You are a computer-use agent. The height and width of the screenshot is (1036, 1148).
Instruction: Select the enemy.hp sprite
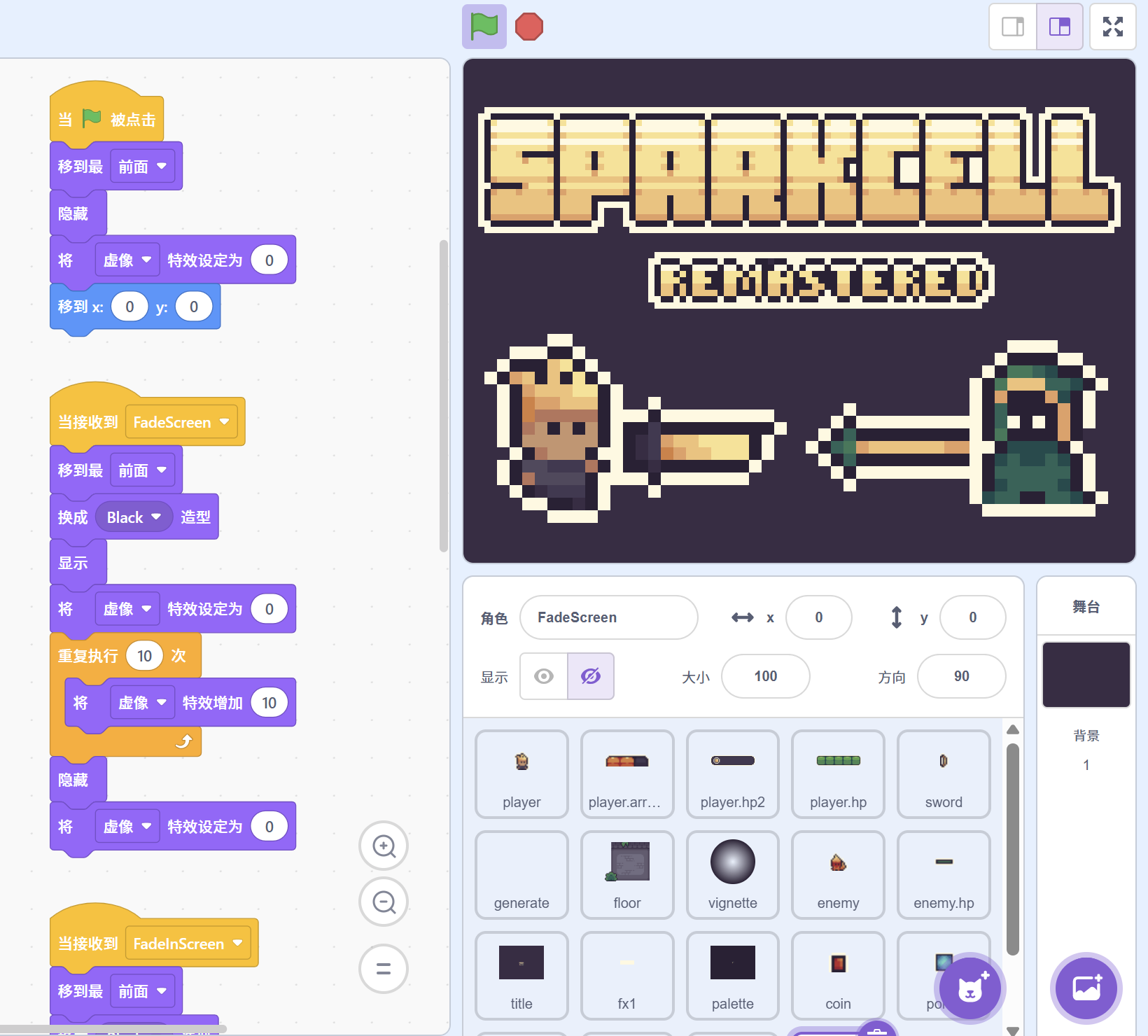[x=944, y=875]
